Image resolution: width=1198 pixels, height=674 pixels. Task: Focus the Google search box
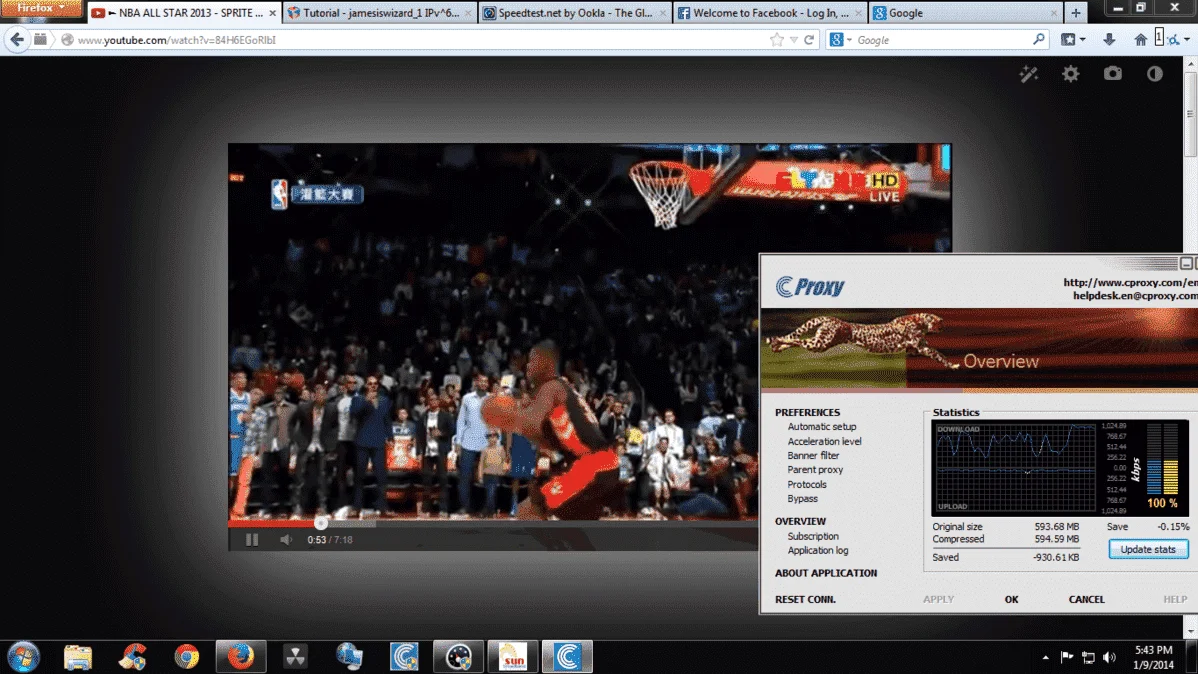(x=941, y=40)
